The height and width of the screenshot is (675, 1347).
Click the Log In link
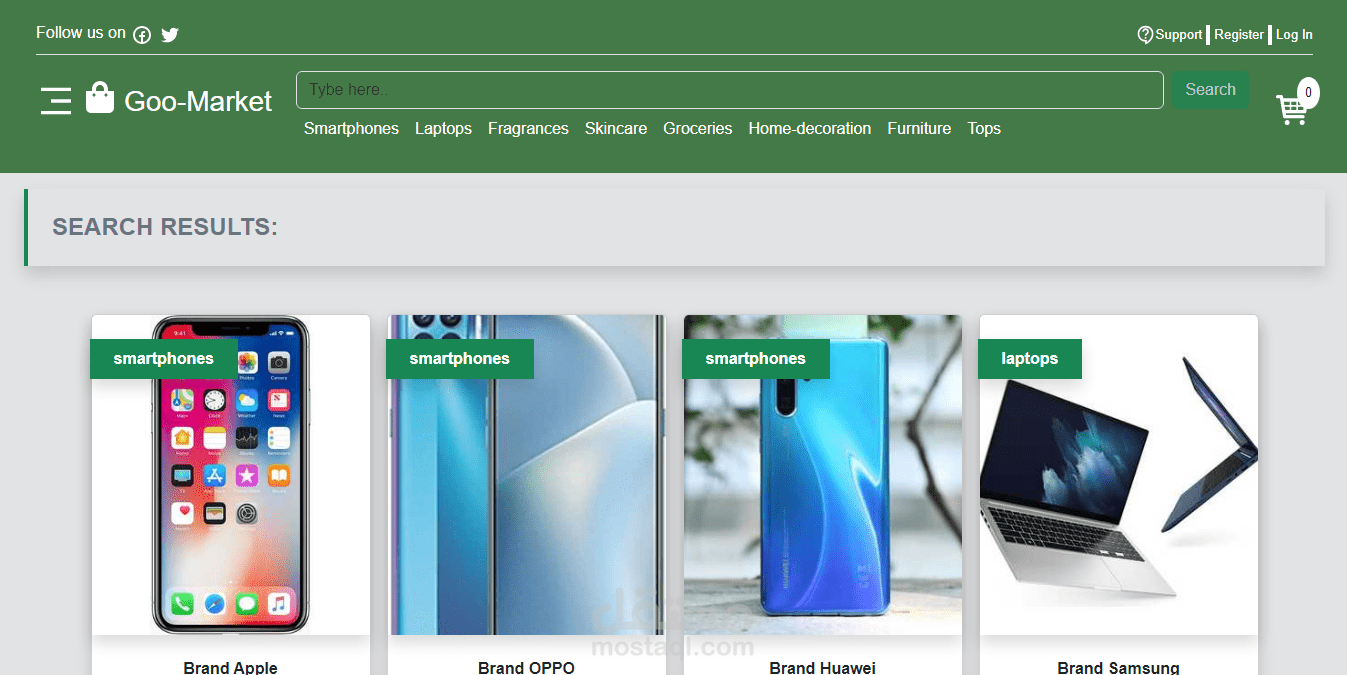point(1294,34)
